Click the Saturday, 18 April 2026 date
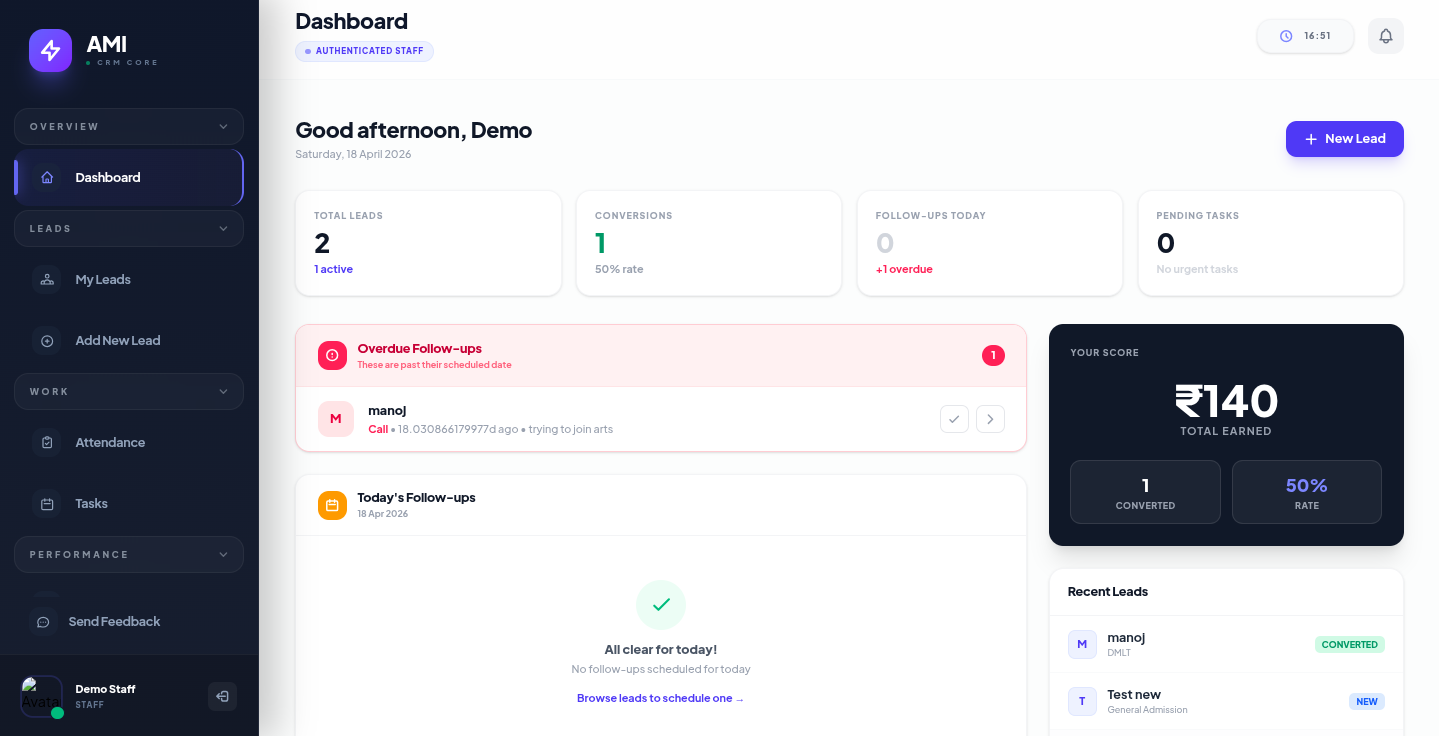 coord(353,154)
